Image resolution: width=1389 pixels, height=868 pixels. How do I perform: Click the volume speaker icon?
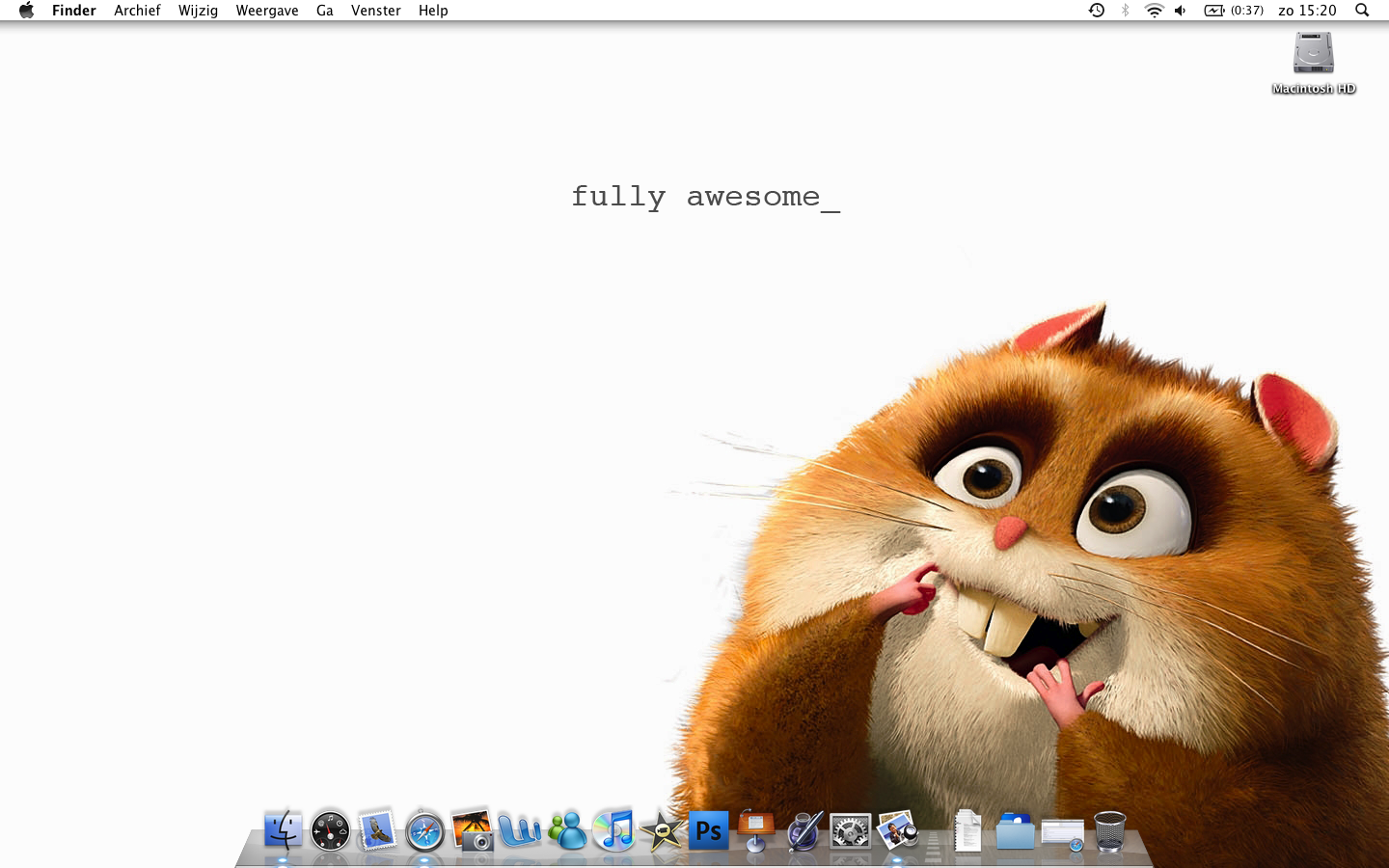click(x=1181, y=11)
